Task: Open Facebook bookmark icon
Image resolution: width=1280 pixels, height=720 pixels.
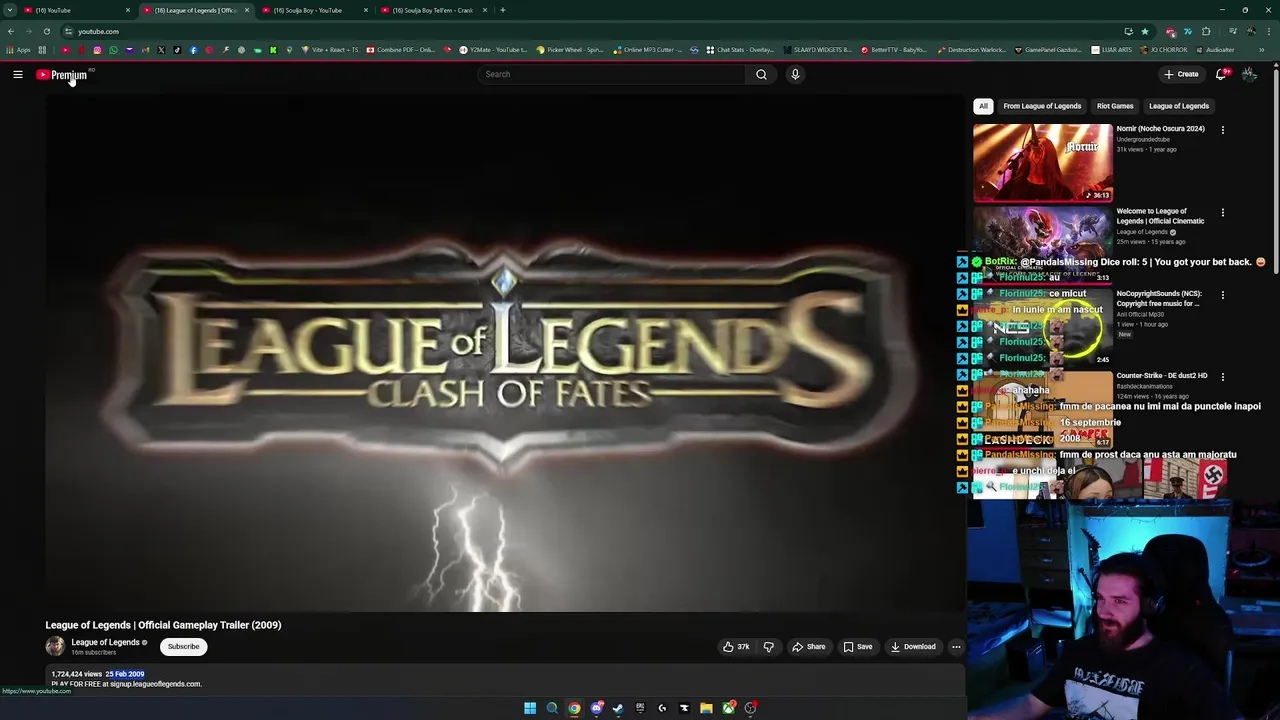Action: 193,50
